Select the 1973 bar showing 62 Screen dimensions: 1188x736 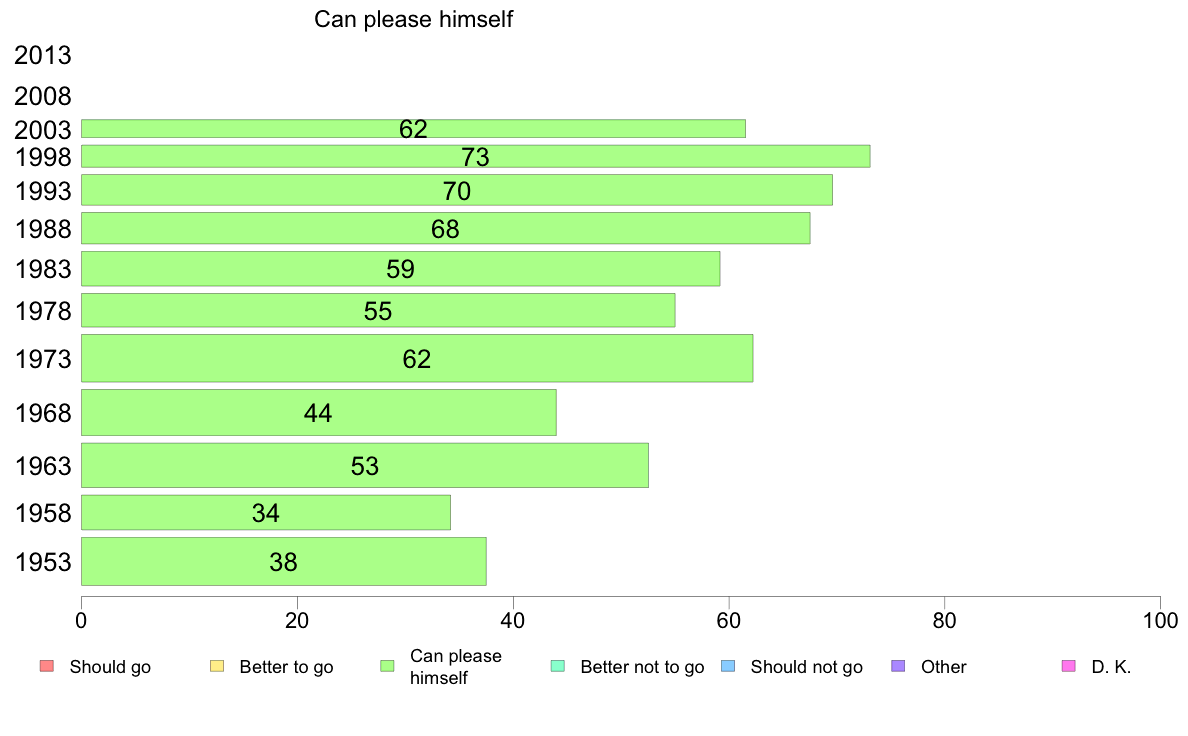tap(417, 359)
